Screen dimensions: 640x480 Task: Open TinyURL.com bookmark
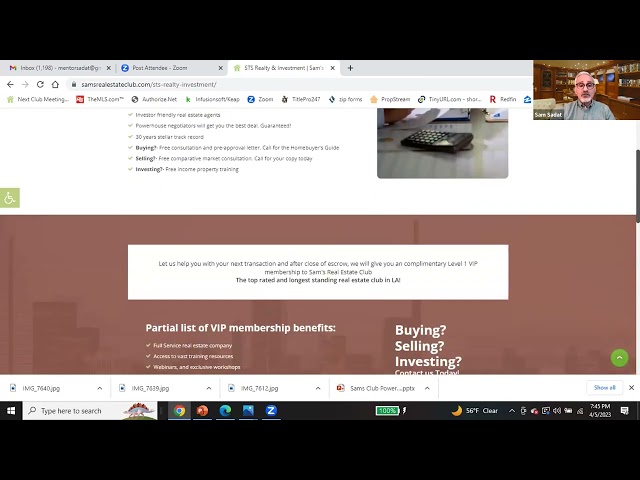[450, 99]
